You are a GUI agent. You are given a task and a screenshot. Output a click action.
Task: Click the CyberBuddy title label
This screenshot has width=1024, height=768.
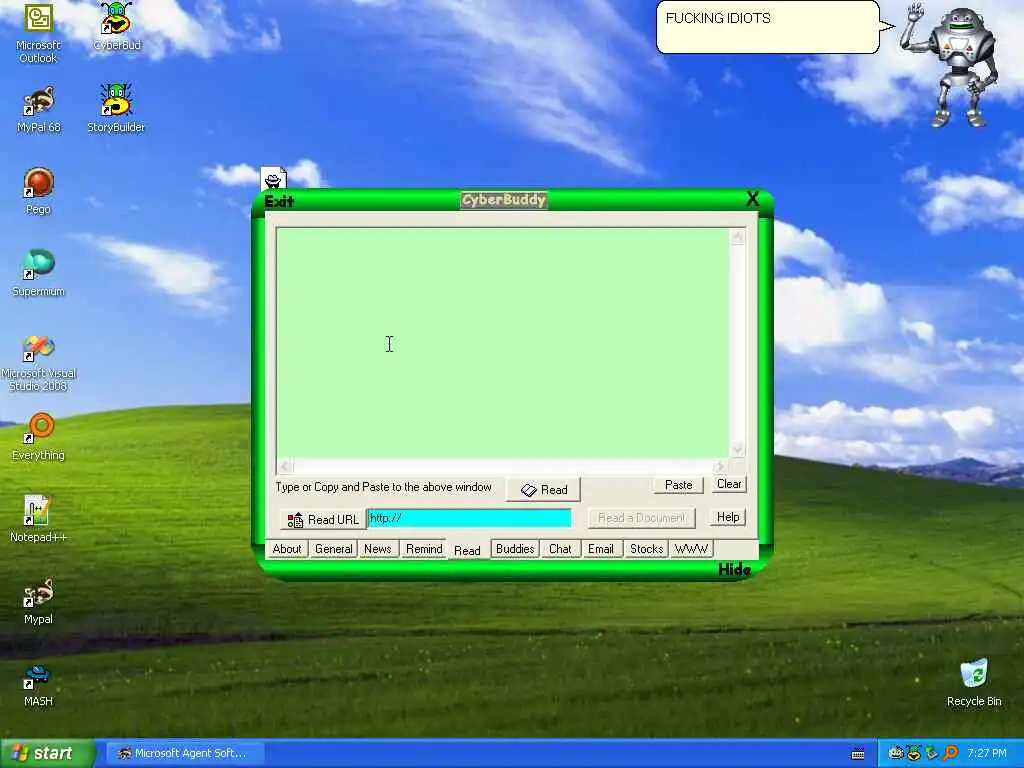(x=504, y=200)
